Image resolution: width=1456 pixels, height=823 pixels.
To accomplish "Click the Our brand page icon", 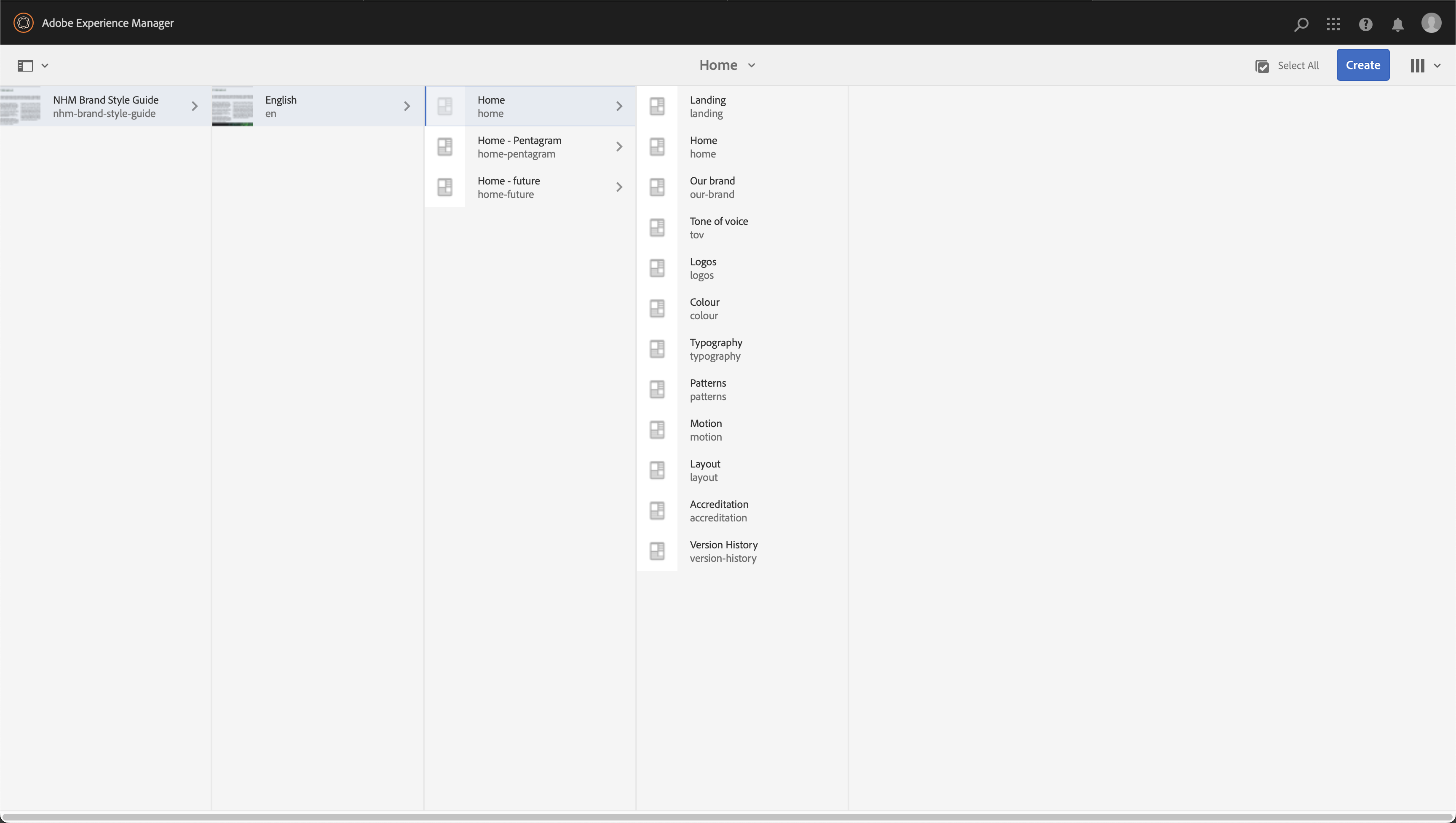I will [x=657, y=187].
